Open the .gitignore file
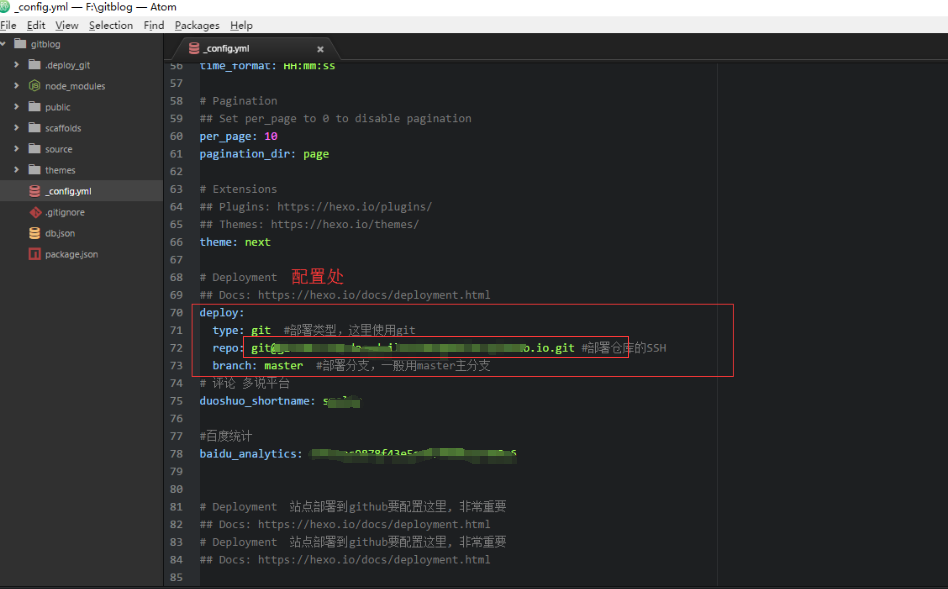This screenshot has height=589, width=948. coord(65,212)
